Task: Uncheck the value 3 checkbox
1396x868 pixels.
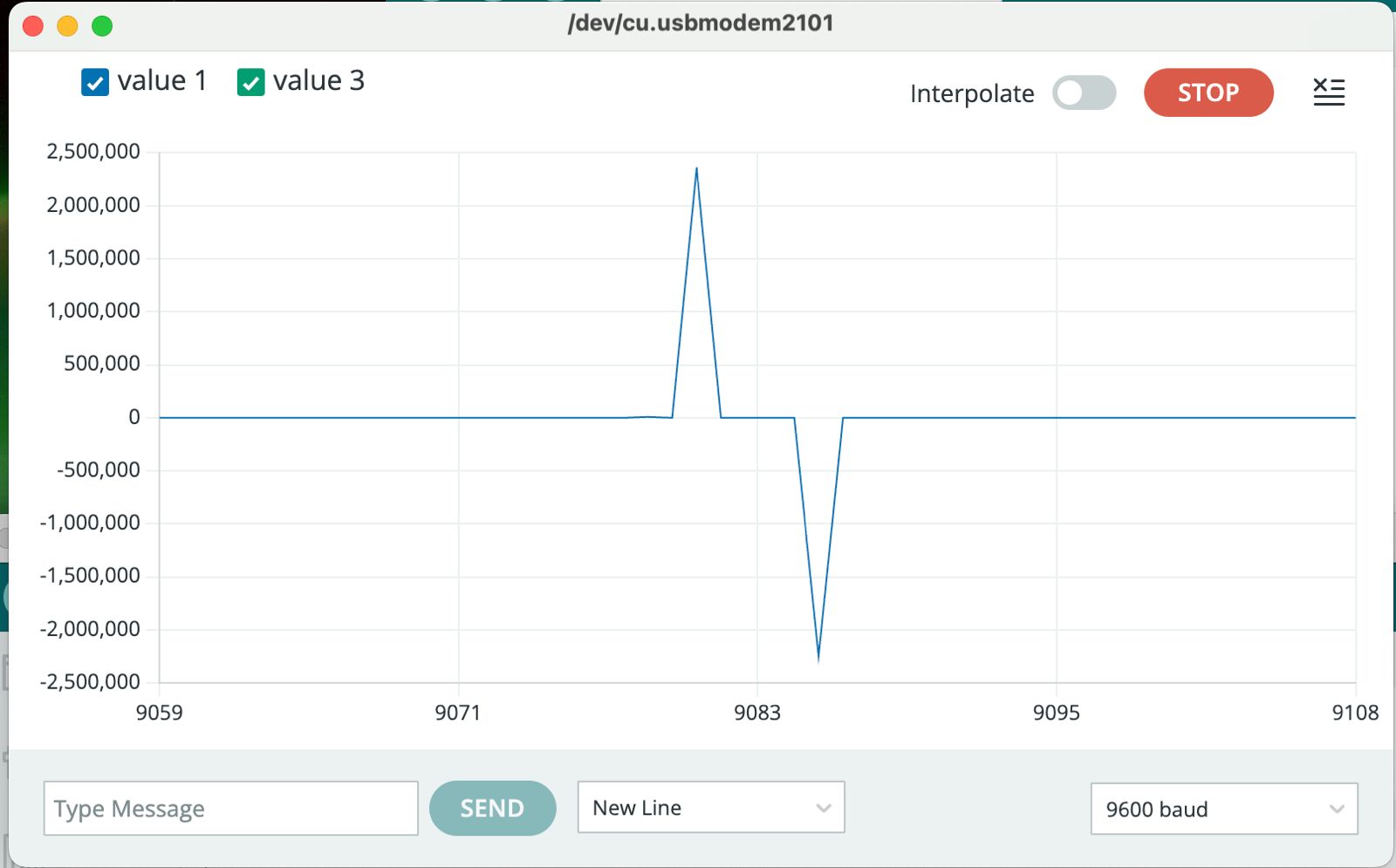Action: tap(250, 81)
